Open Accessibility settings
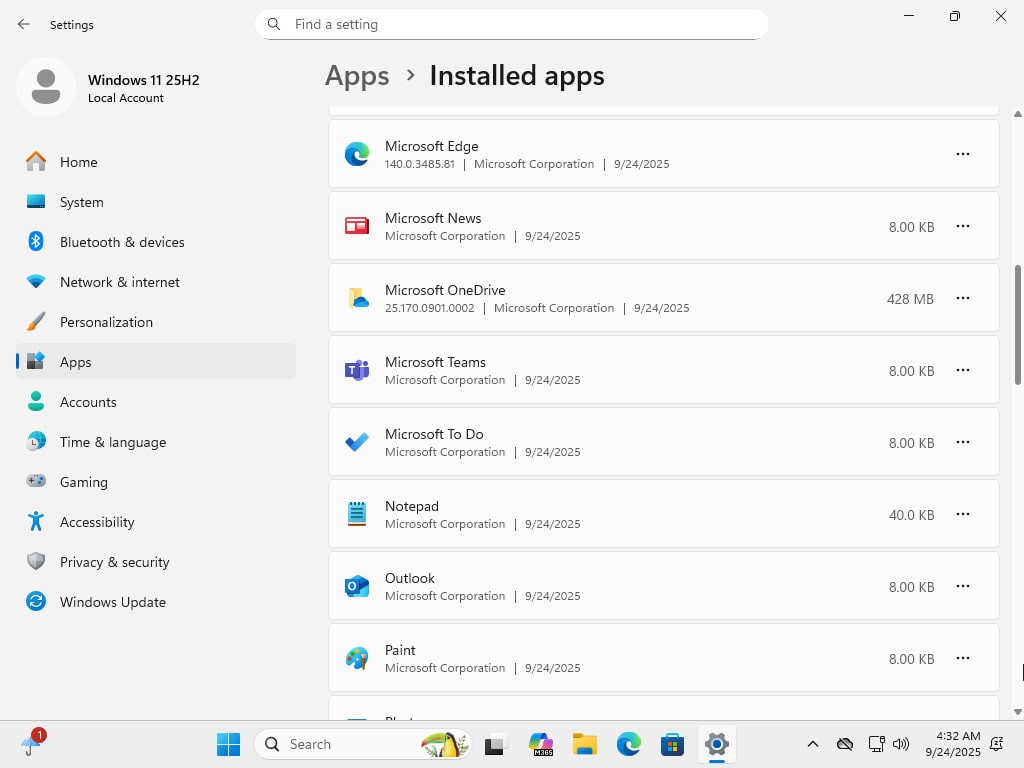 (156, 522)
